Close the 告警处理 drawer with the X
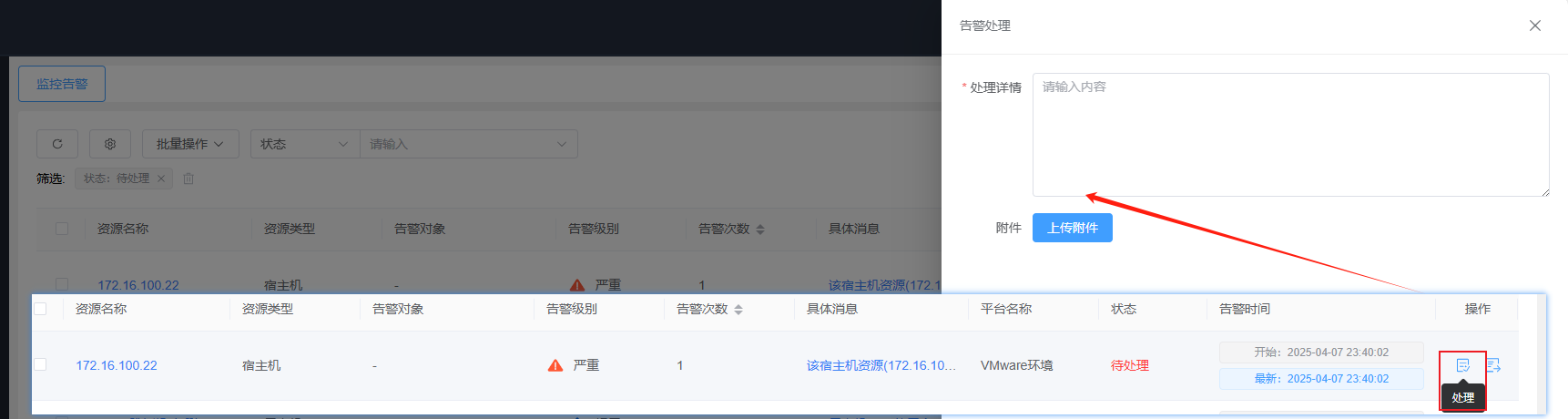The height and width of the screenshot is (419, 1568). click(1535, 26)
